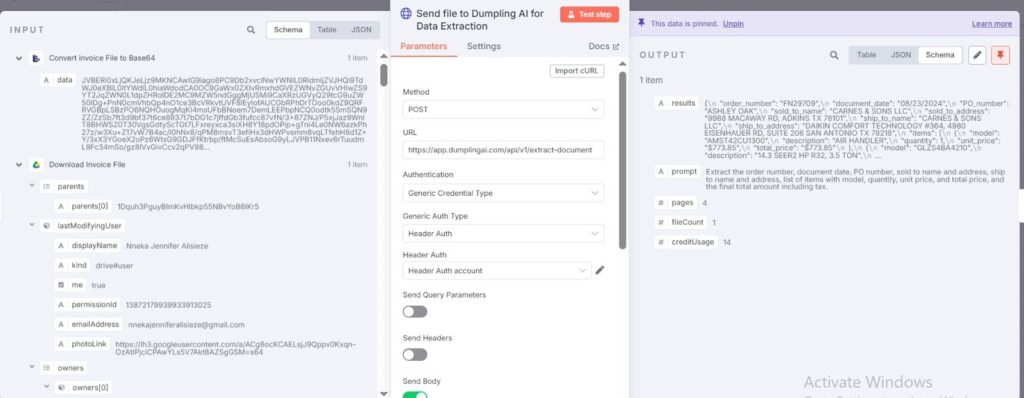Viewport: 1024px width, 398px height.
Task: Click the Convert invoice File to Base64 node icon
Action: (37, 58)
